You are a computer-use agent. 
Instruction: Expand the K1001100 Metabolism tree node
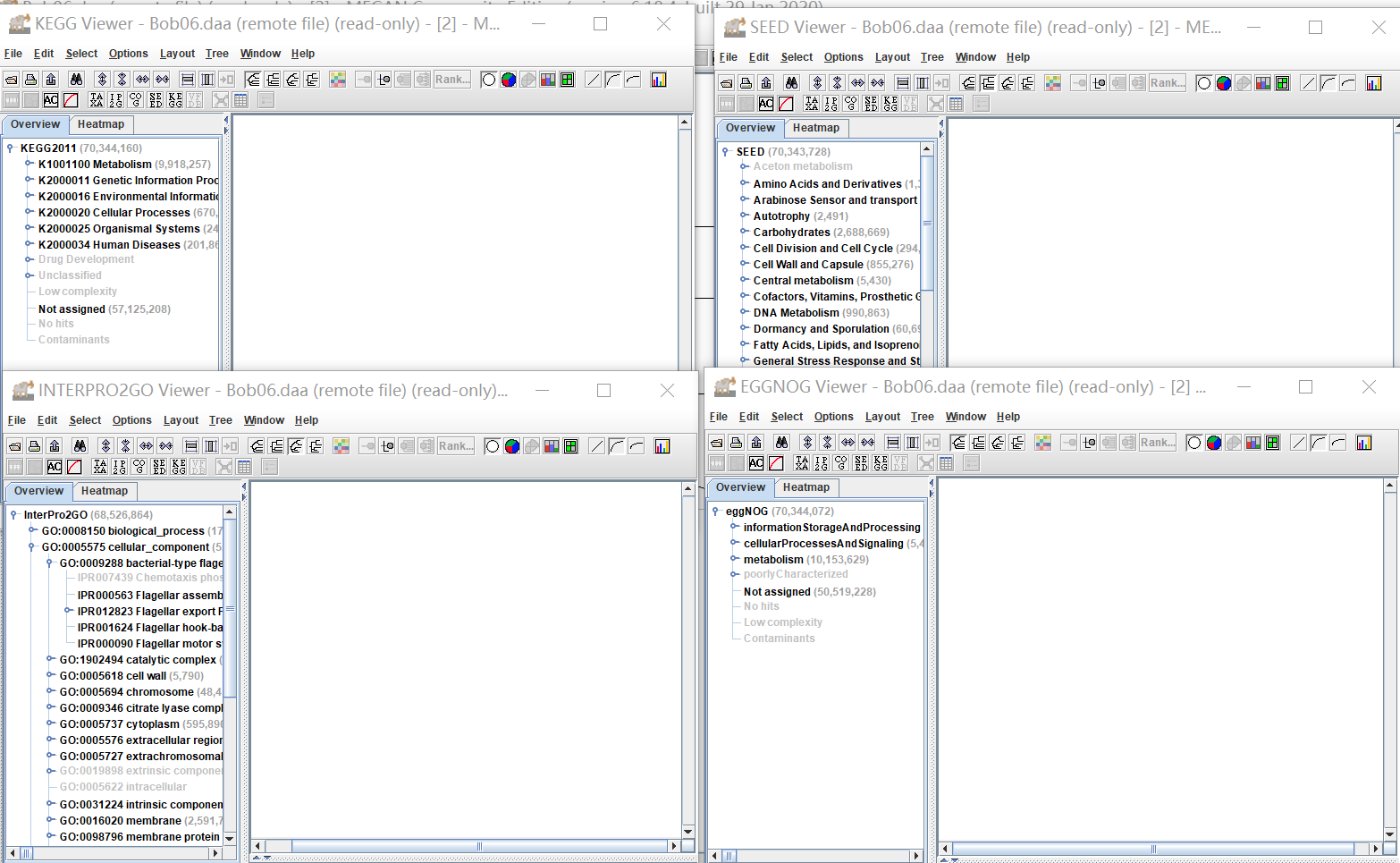(x=29, y=164)
